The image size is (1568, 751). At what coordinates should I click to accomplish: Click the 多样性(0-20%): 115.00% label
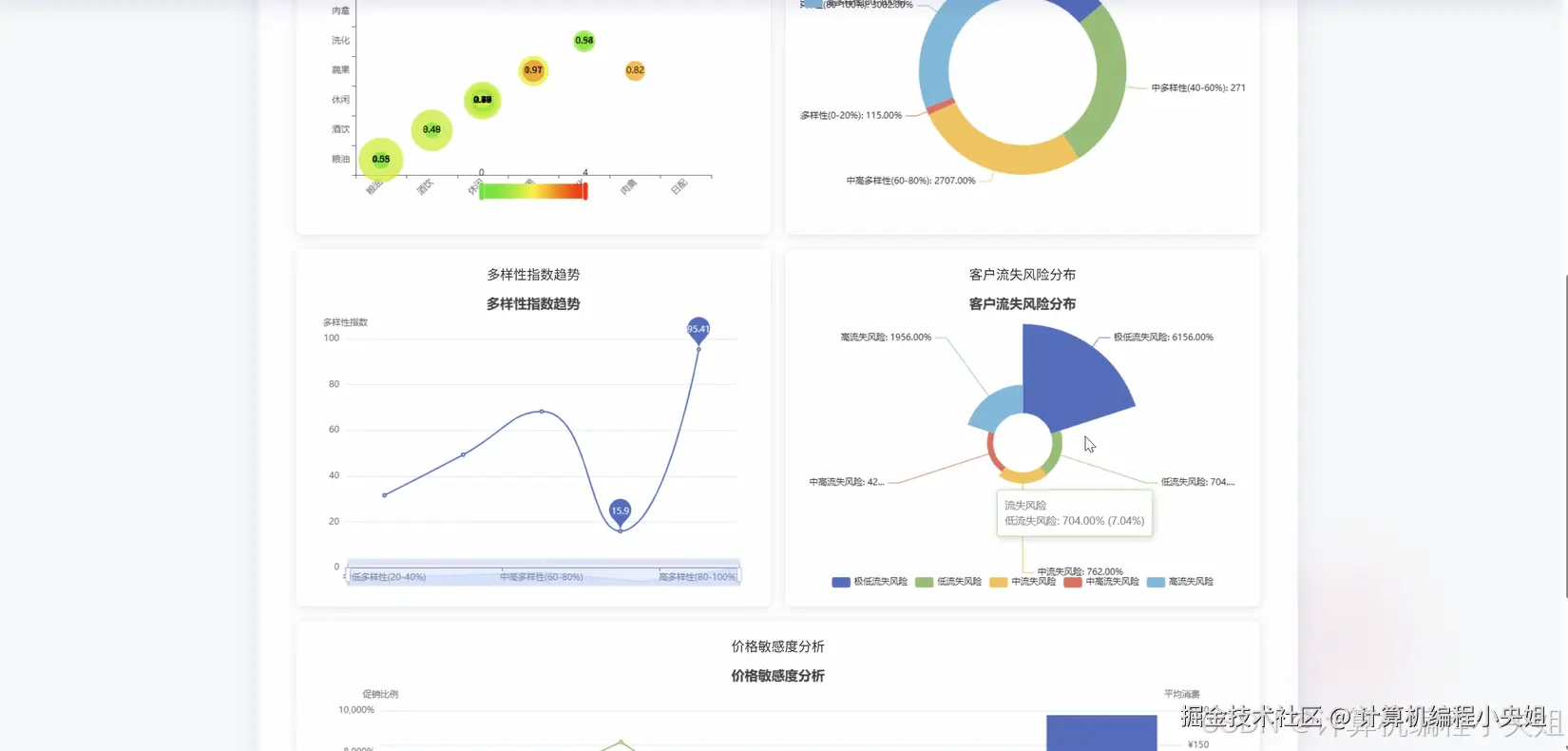851,115
